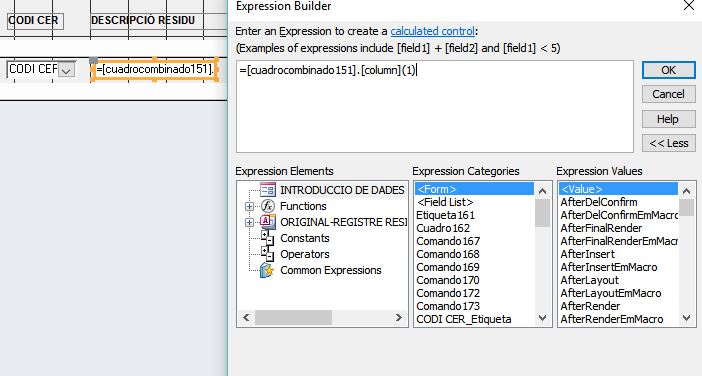Collapse the builder with << Less
The height and width of the screenshot is (376, 702).
tap(668, 143)
